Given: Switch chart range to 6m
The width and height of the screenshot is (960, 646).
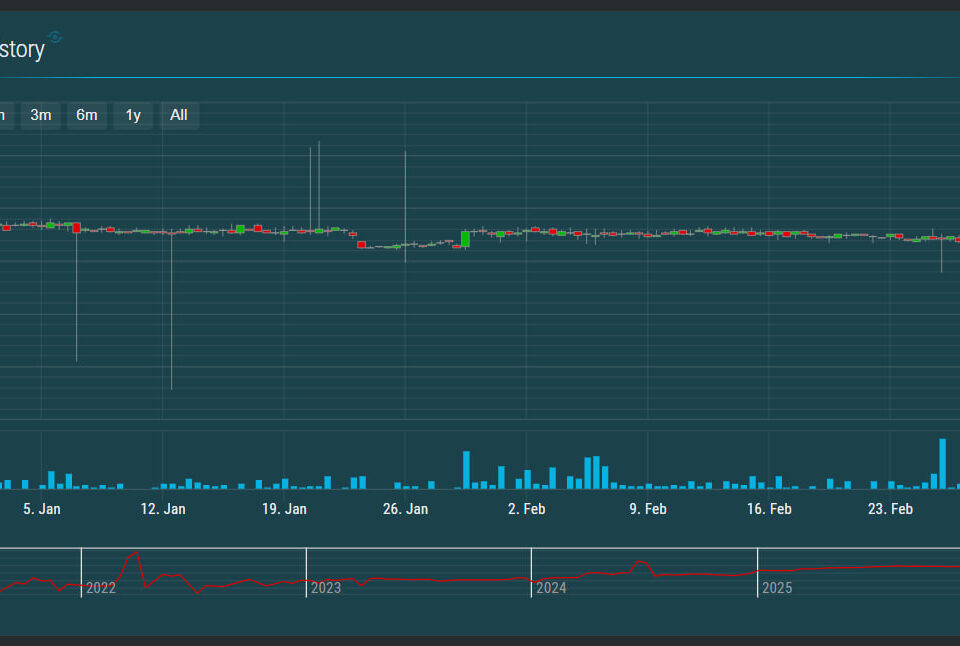Looking at the screenshot, I should pos(87,115).
